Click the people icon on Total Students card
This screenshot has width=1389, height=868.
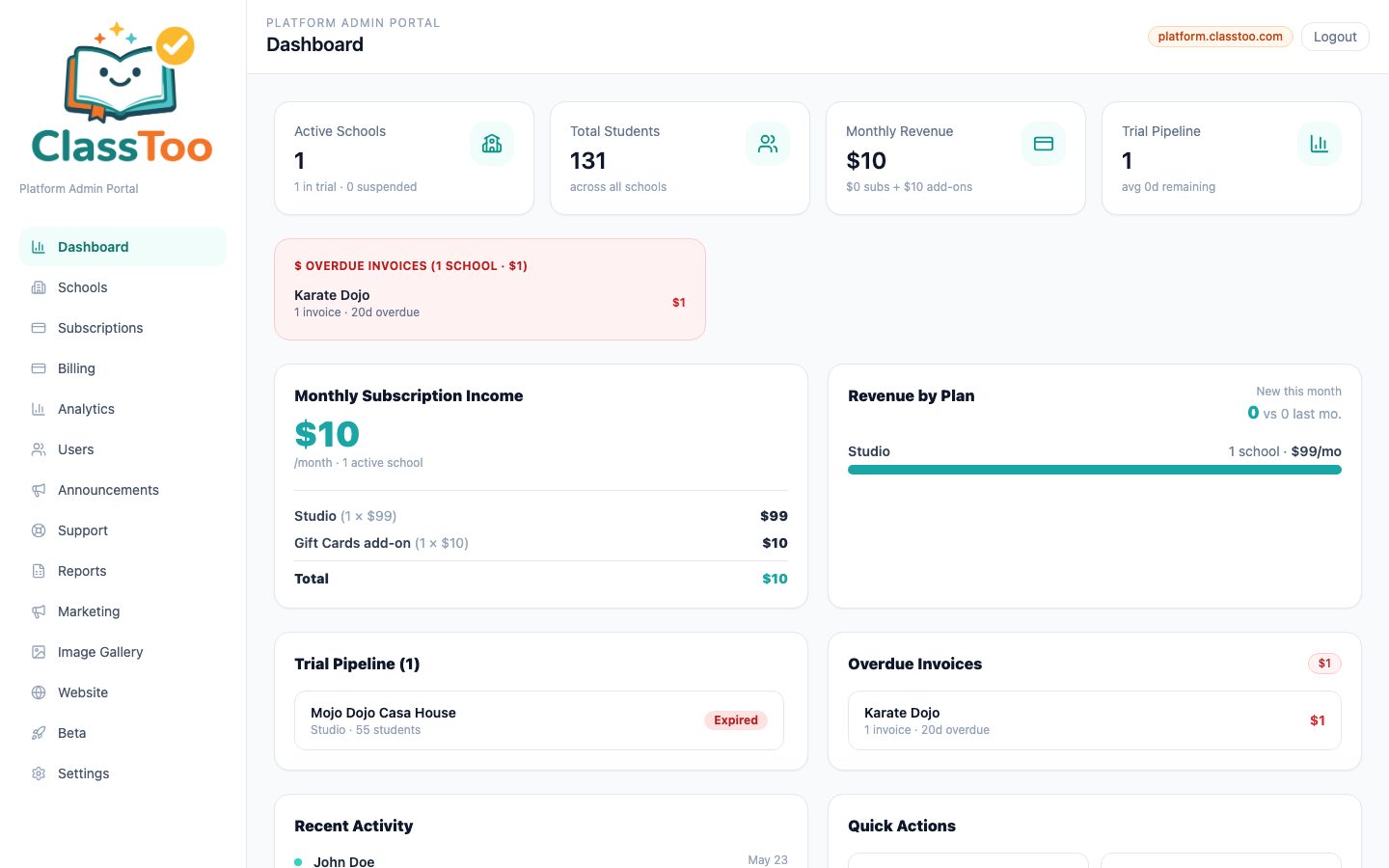pos(768,144)
